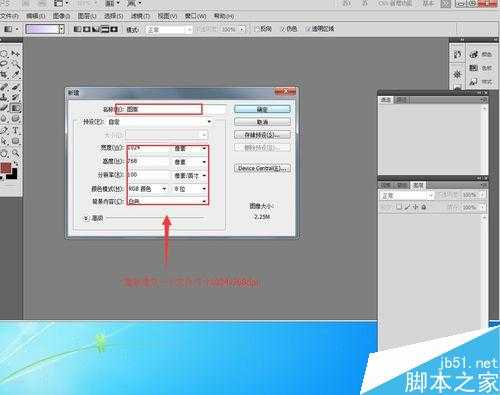Select the Eyedropper tool
The image size is (500, 395).
coord(16,75)
